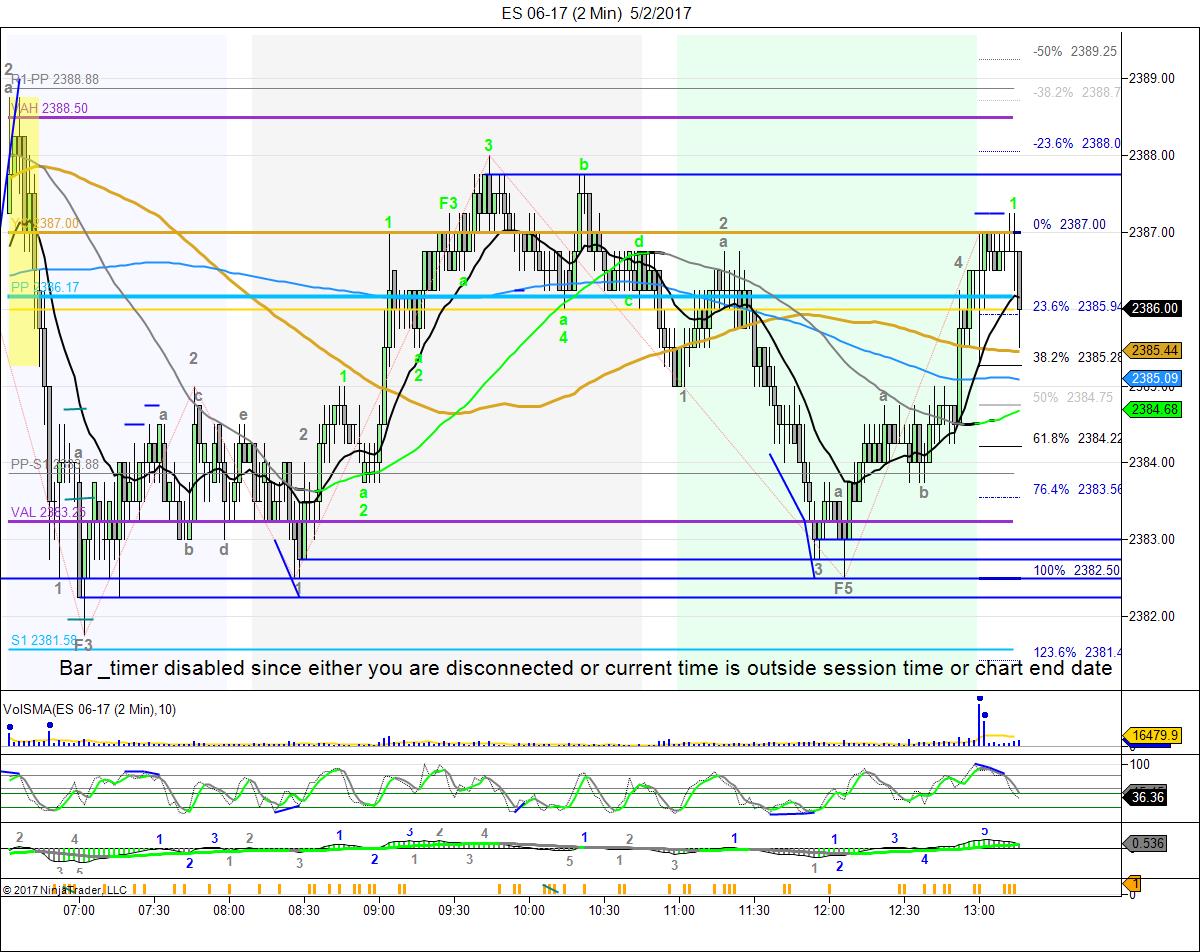Click the Bar _timer disabled message text
1200x952 pixels.
(x=585, y=668)
